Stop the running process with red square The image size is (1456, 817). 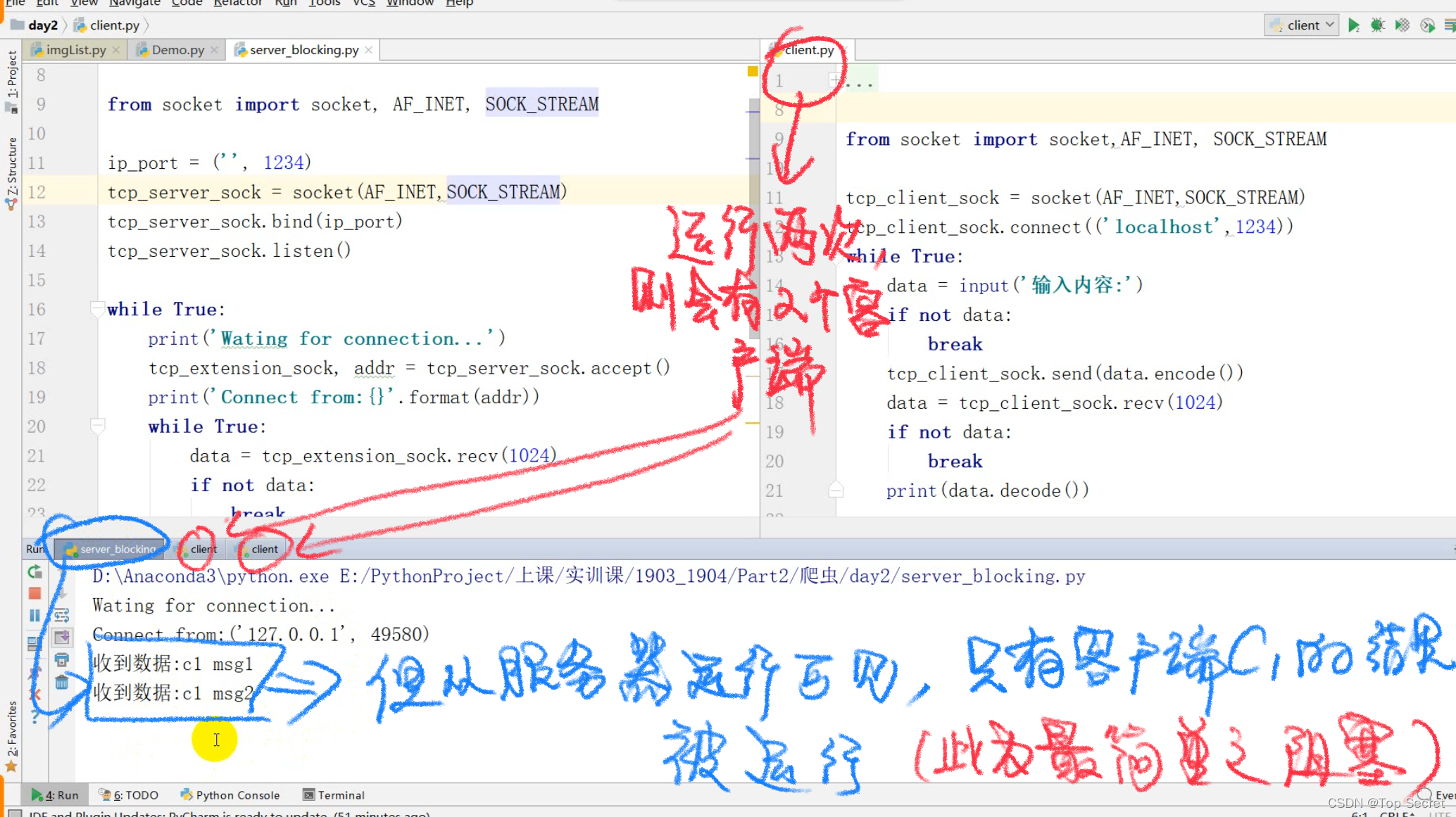34,594
